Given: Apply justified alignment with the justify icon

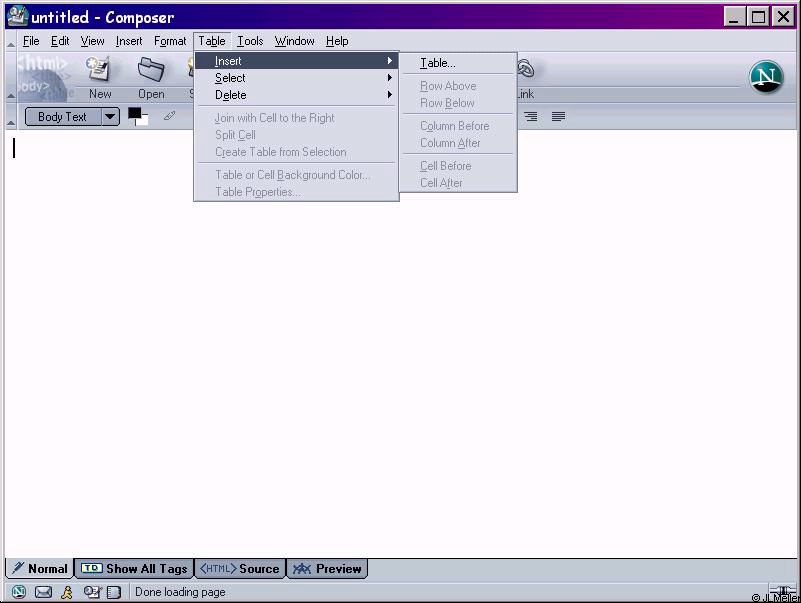Looking at the screenshot, I should coord(558,117).
